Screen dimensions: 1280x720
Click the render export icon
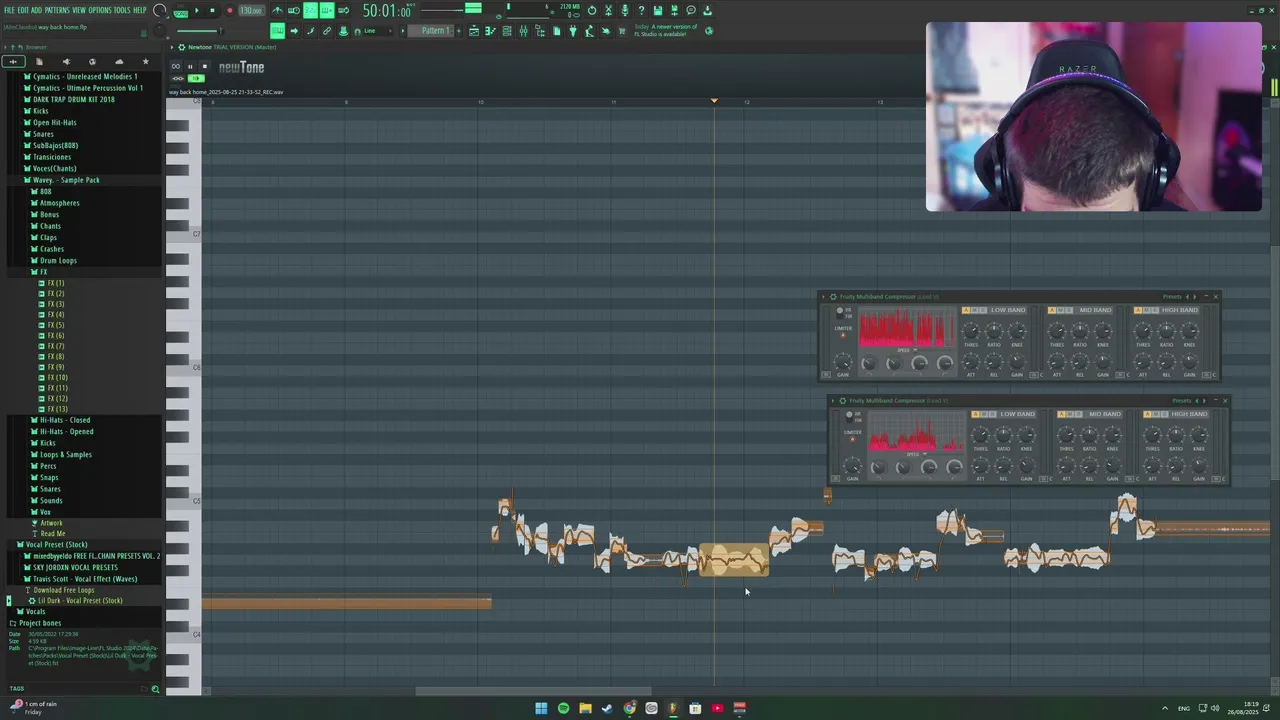[x=674, y=10]
